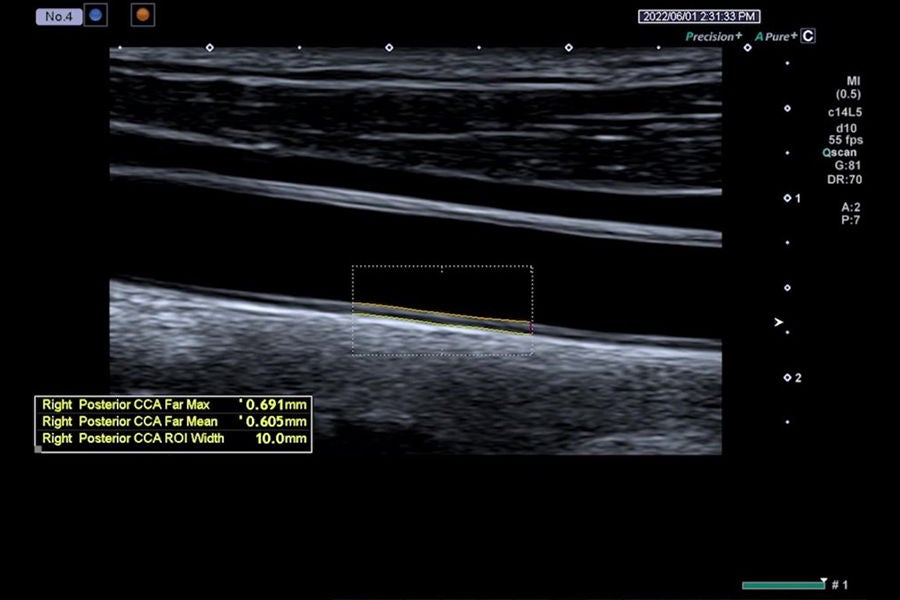Click the 10.0mm ROI Width value
This screenshot has width=900, height=600.
(281, 439)
